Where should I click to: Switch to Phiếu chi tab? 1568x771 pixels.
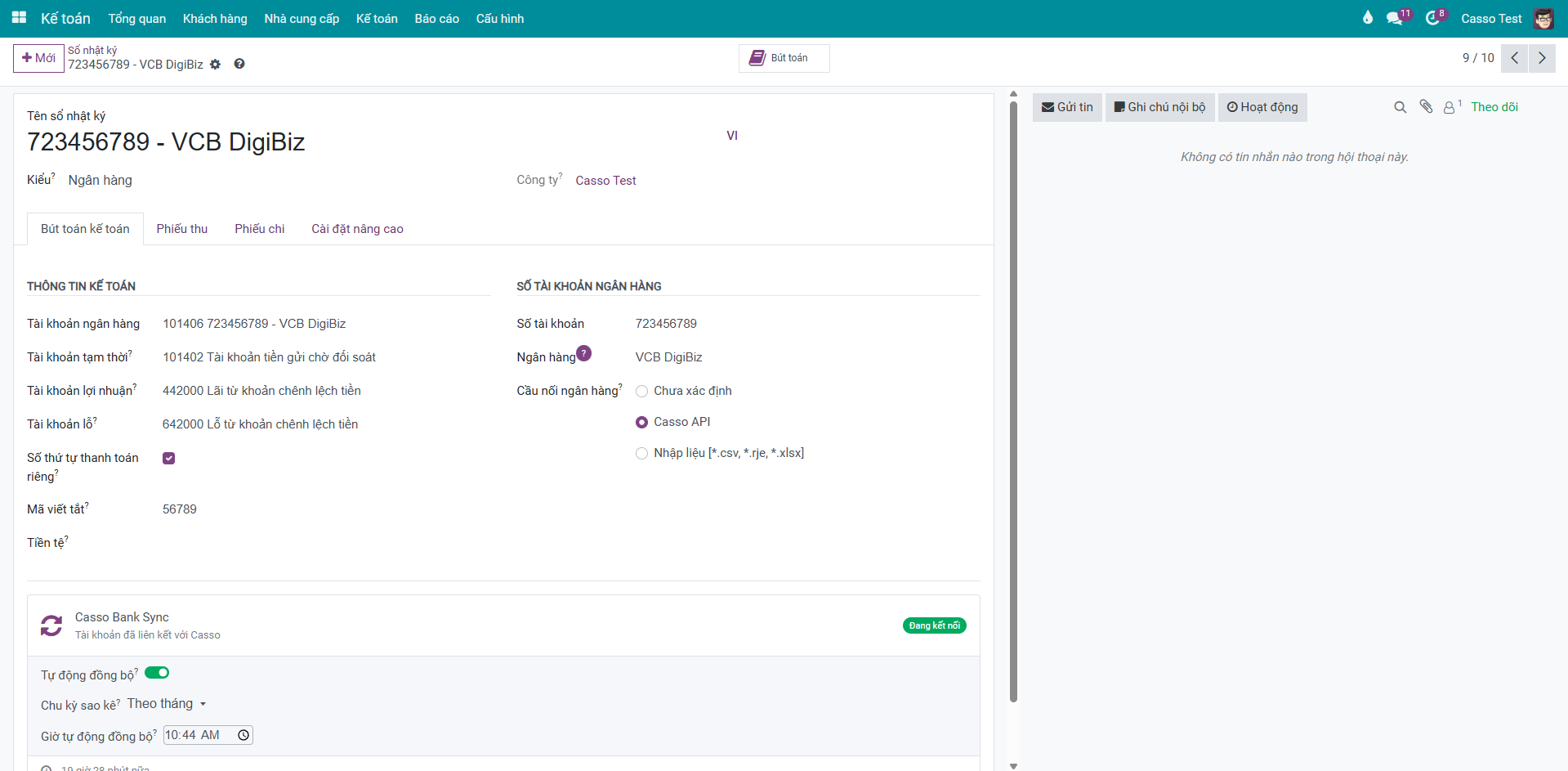260,229
